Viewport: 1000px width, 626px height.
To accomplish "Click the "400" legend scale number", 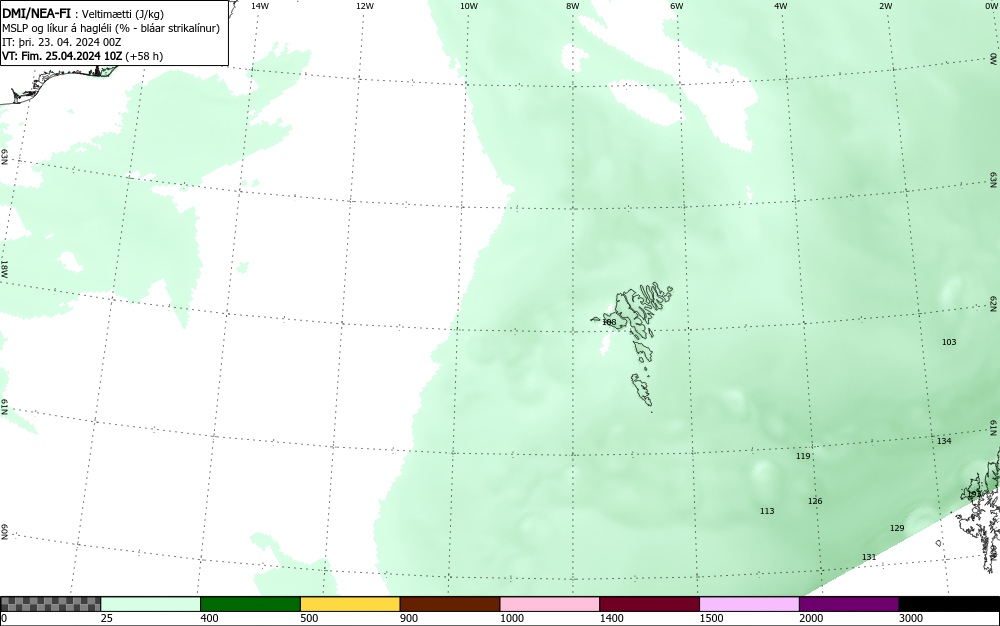I will 209,618.
